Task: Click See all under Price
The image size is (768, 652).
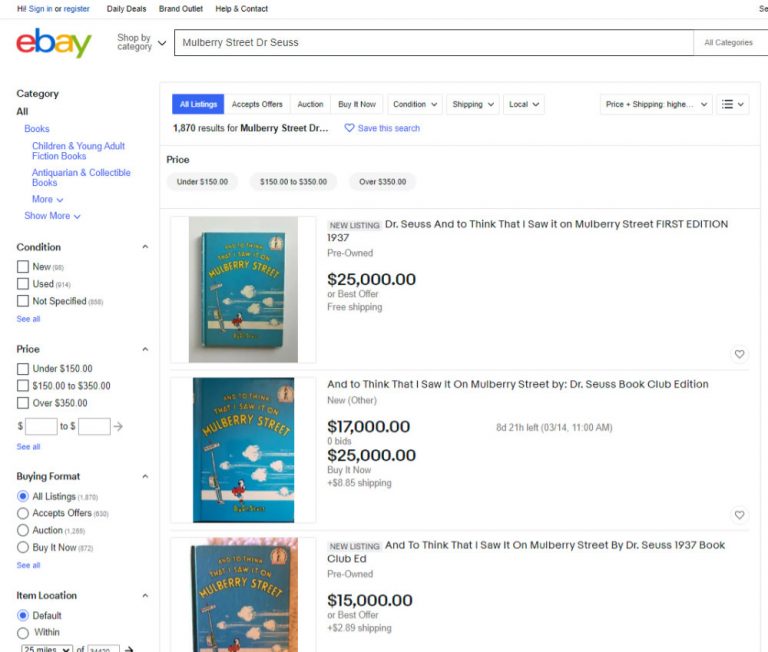Action: [28, 447]
